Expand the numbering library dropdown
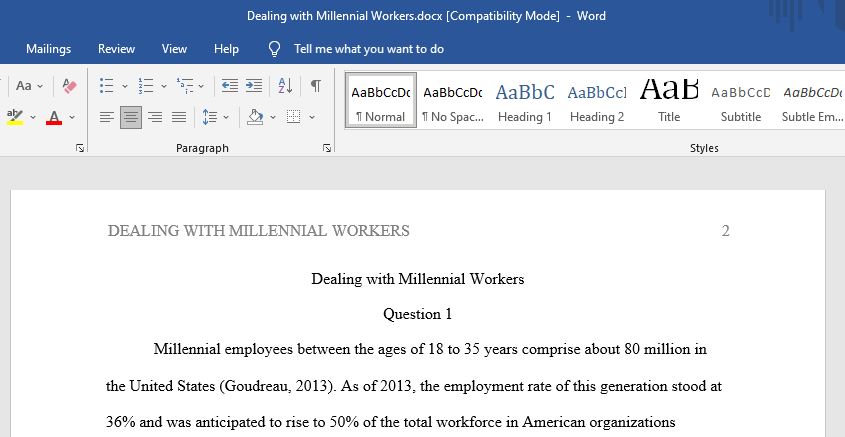The height and width of the screenshot is (437, 845). [x=164, y=86]
